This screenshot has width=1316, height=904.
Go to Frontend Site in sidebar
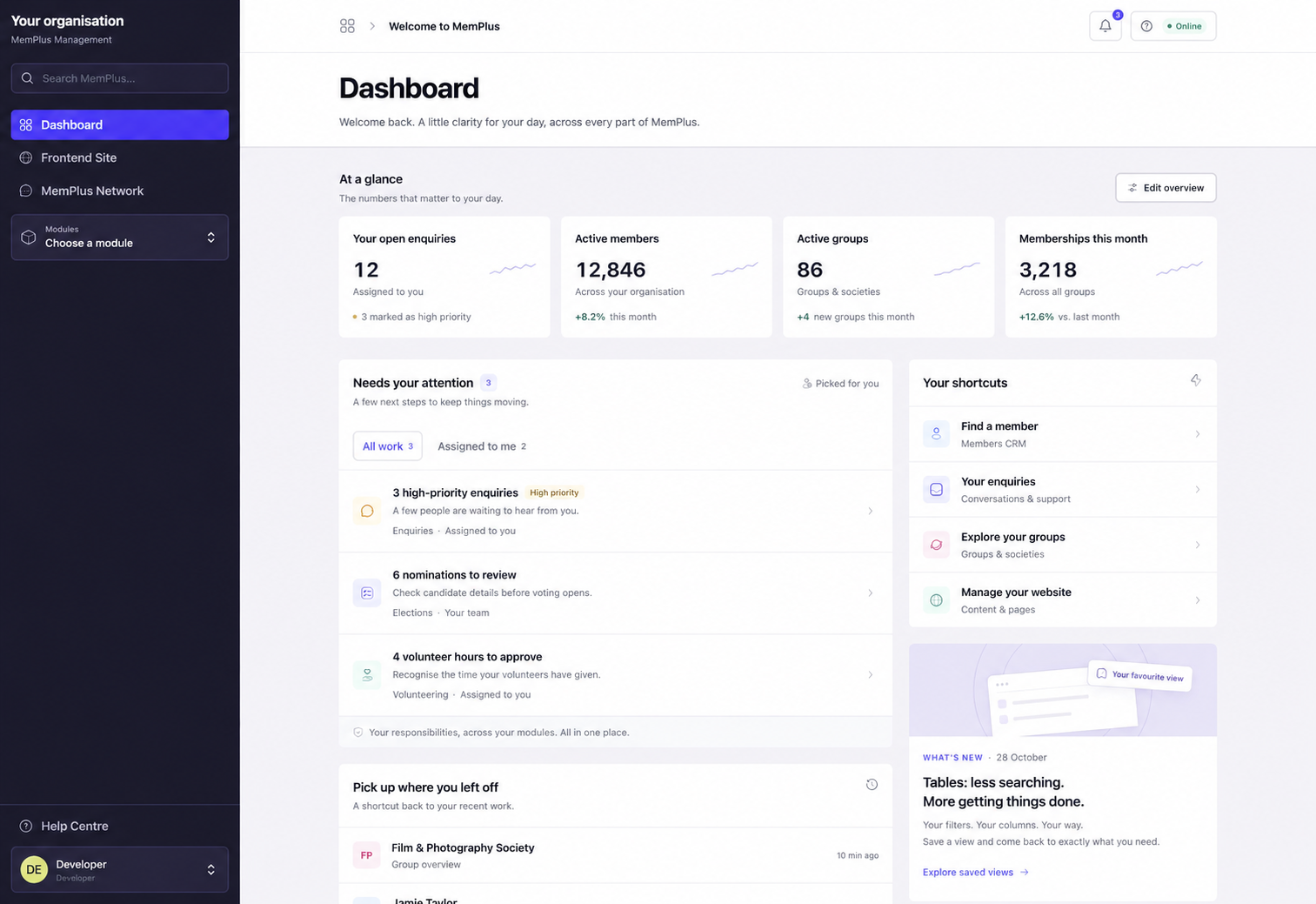click(120, 157)
